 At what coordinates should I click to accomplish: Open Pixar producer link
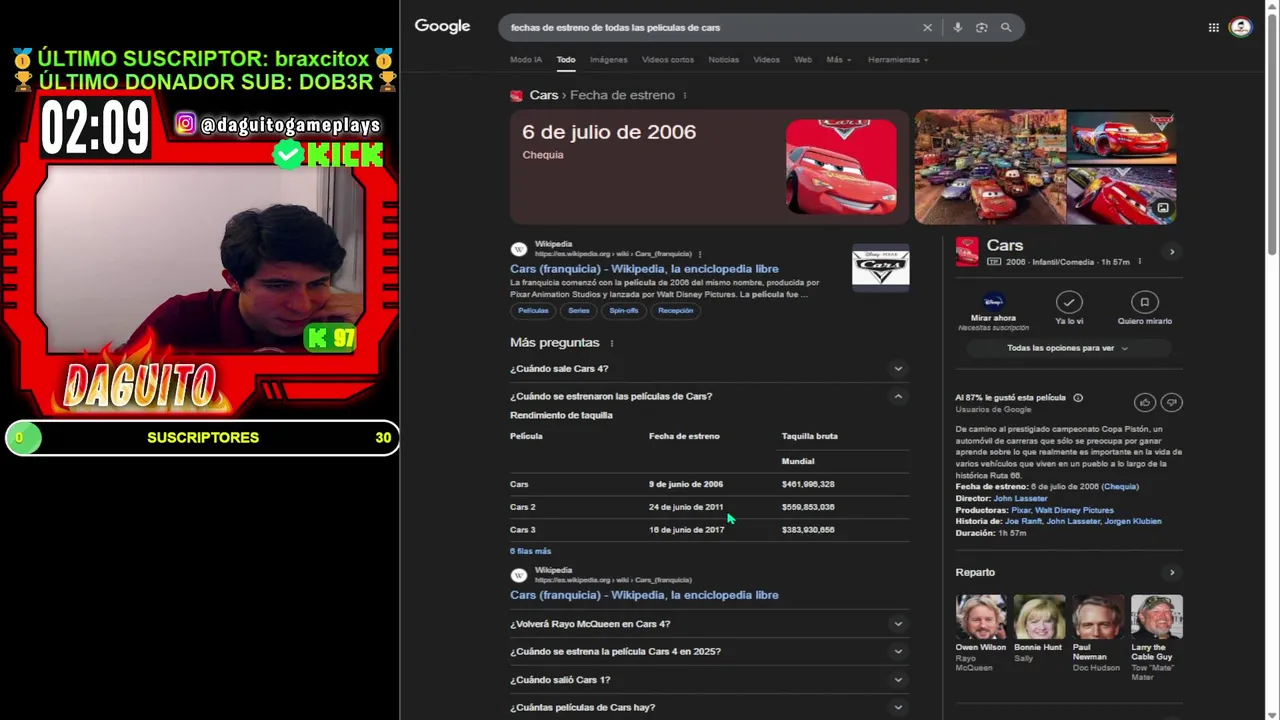tap(1020, 510)
